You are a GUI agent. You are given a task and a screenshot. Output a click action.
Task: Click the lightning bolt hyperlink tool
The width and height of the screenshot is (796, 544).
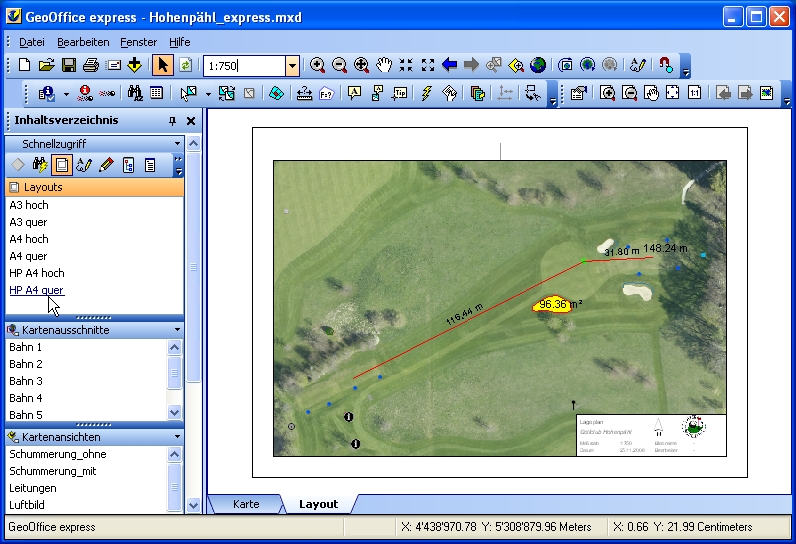click(x=427, y=93)
